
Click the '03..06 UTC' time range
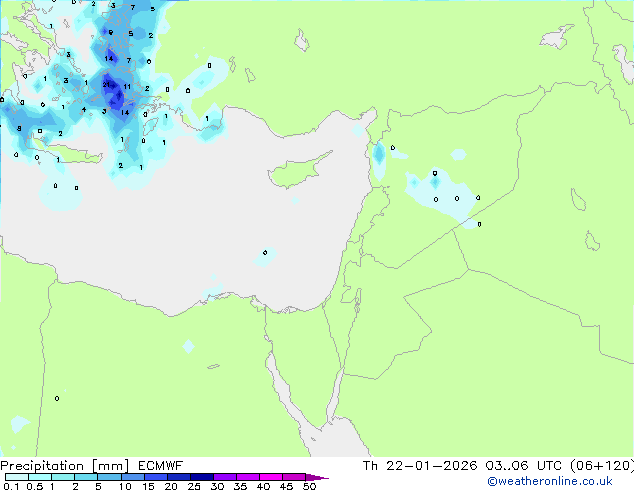(x=524, y=466)
